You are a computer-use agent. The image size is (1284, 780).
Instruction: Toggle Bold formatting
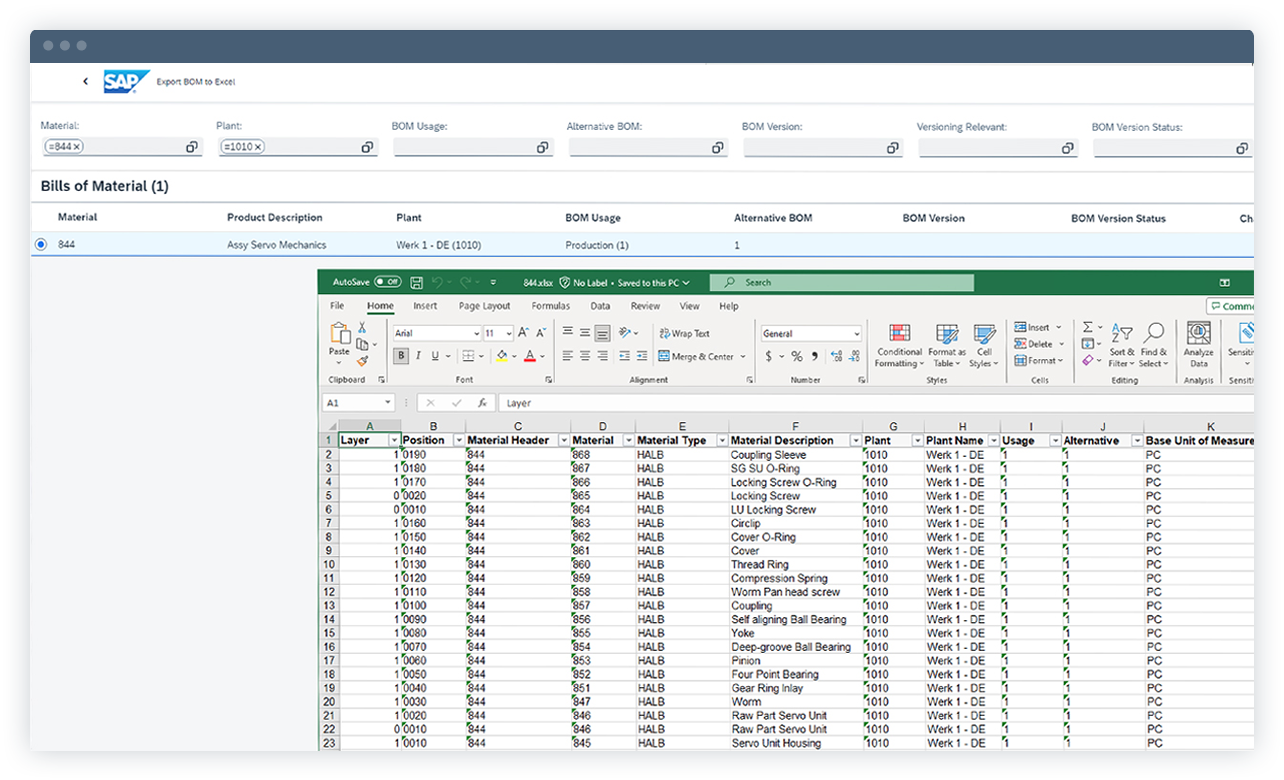tap(400, 355)
